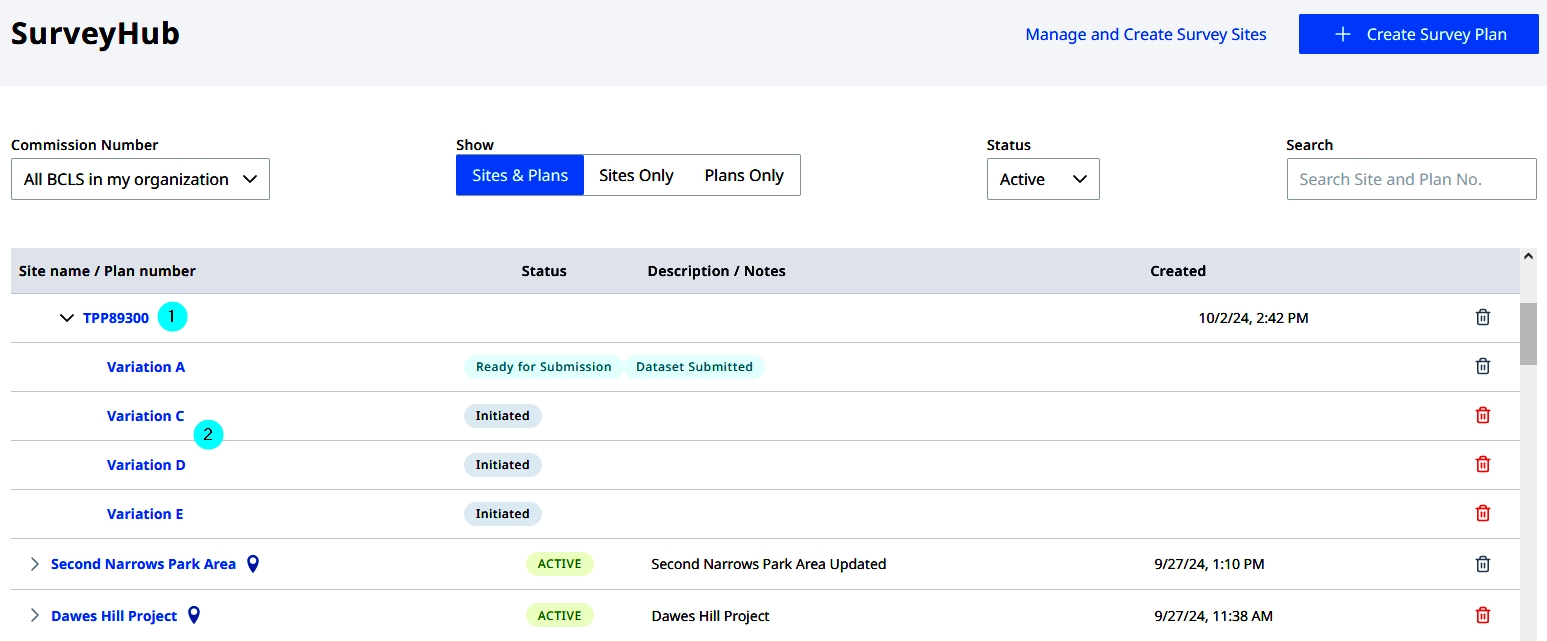1547x641 pixels.
Task: Click the Initiated badge on Variation C
Action: (502, 416)
